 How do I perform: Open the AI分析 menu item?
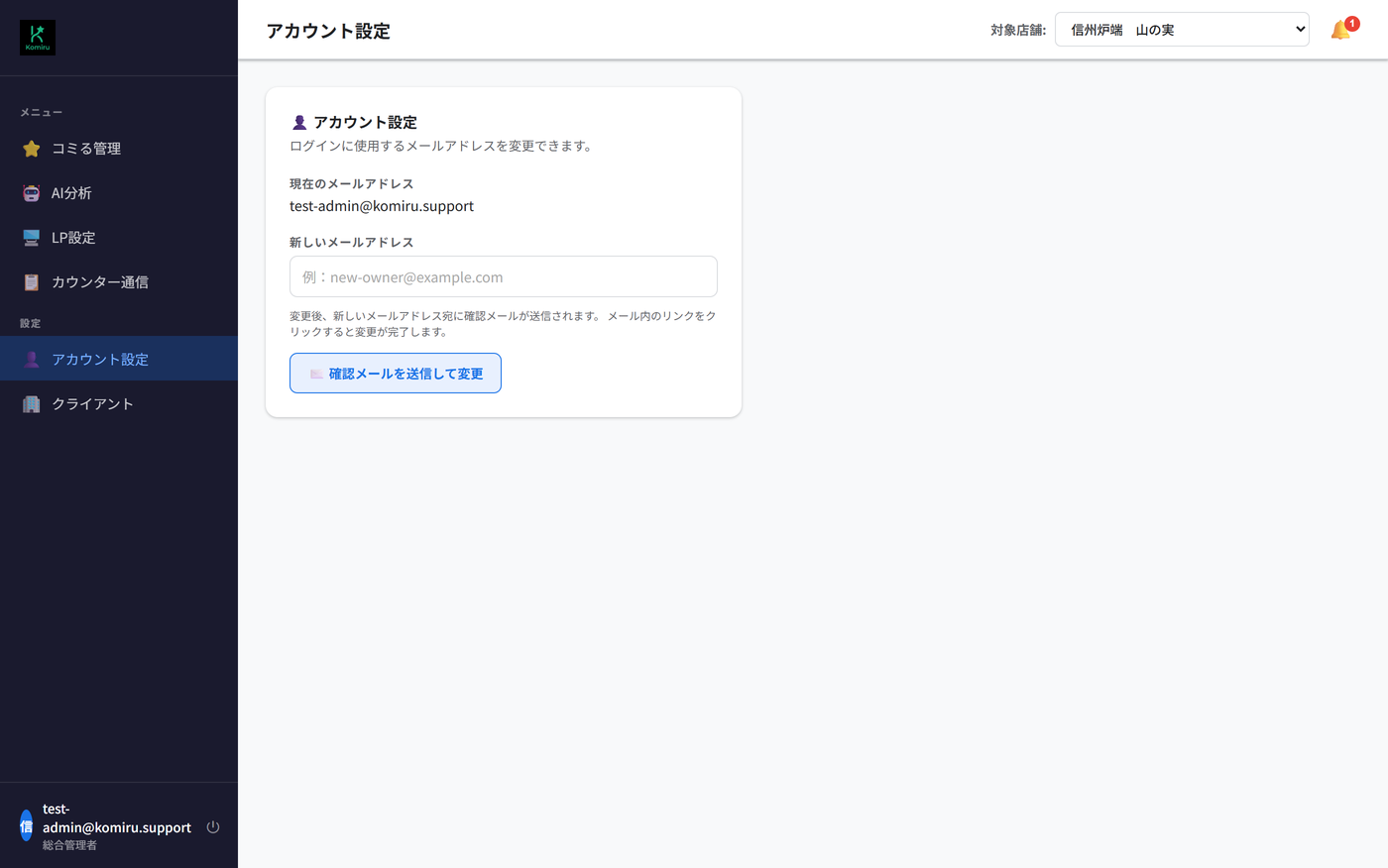tap(119, 193)
